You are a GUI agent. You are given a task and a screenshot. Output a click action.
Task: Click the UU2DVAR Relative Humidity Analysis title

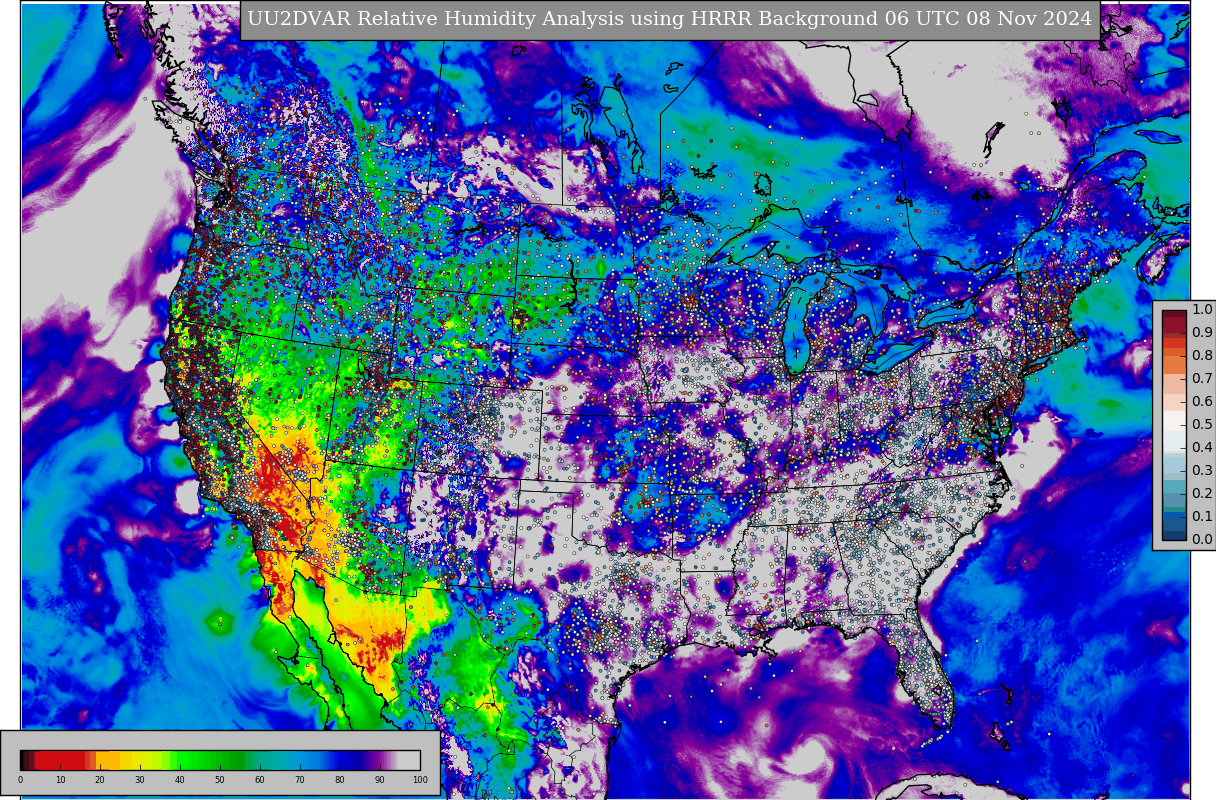coord(670,20)
